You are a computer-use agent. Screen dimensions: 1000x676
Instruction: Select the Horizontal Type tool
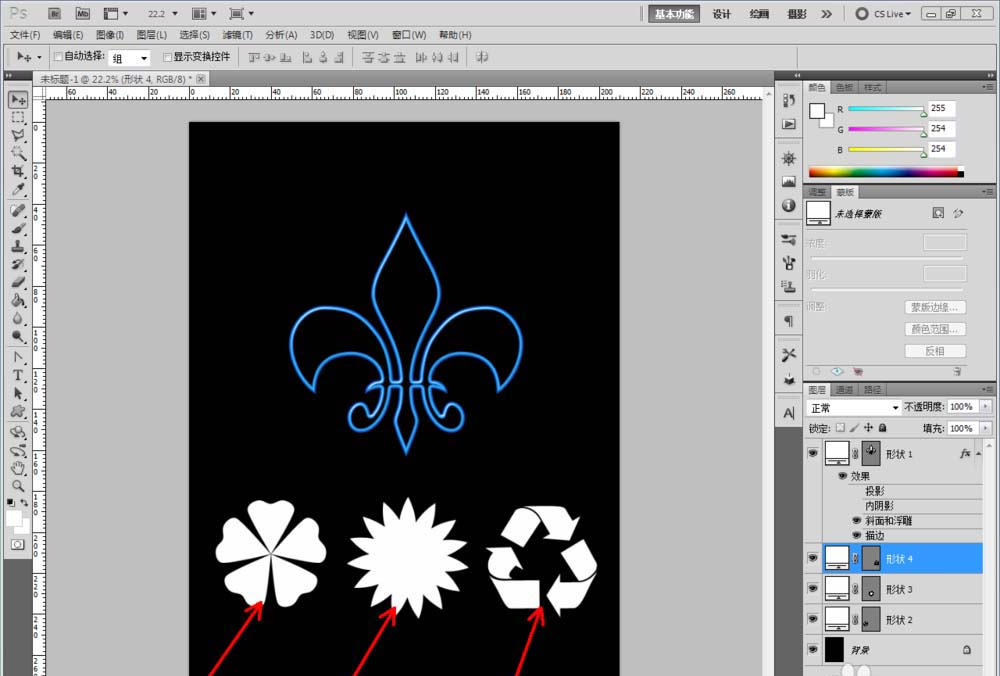(x=18, y=375)
